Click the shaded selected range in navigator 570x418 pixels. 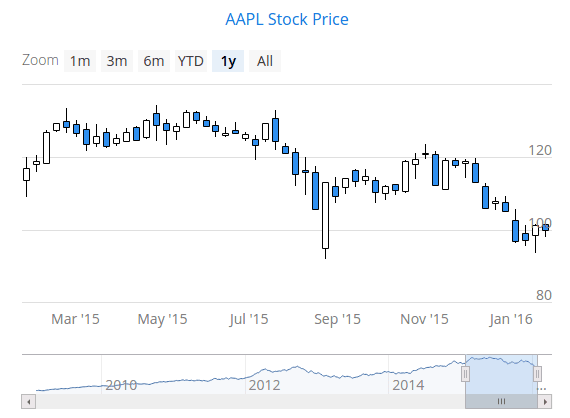pos(501,374)
